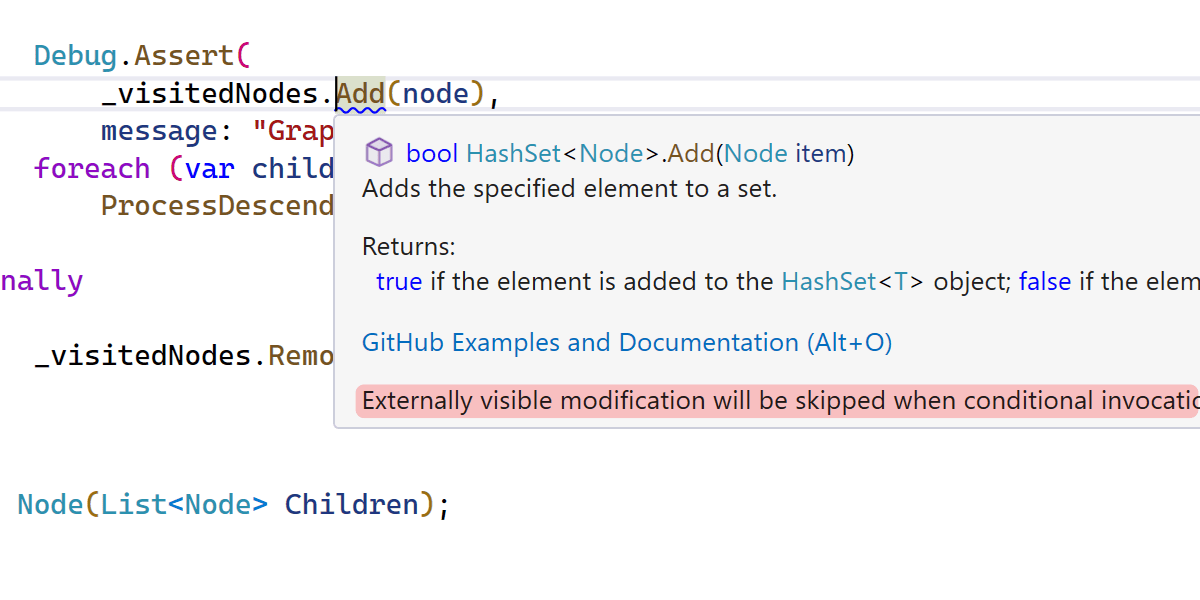Screen dimensions: 1200x600
Task: Click the 'true' keyword in Returns text
Action: click(x=399, y=282)
